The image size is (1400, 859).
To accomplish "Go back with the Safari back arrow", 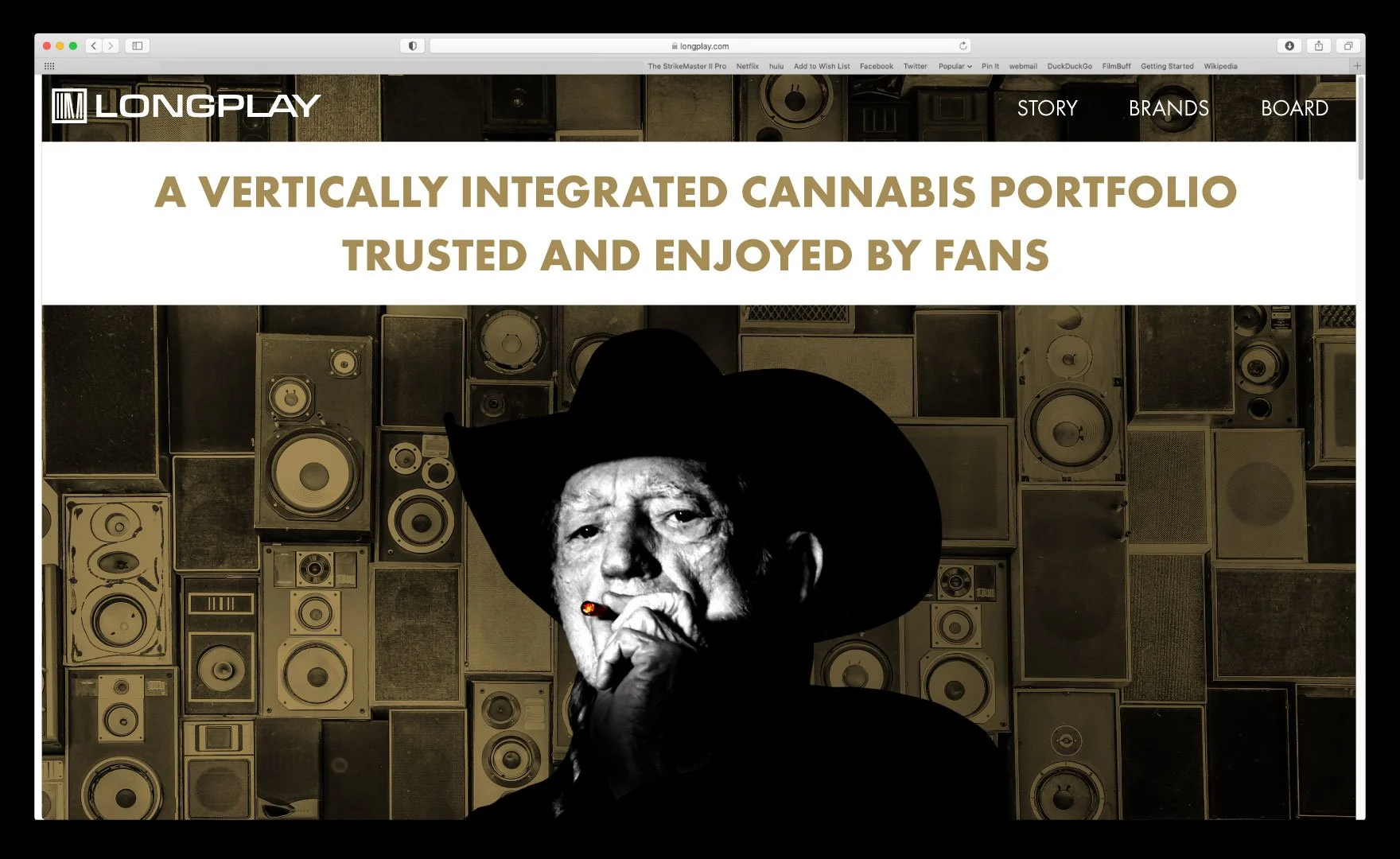I will [94, 46].
